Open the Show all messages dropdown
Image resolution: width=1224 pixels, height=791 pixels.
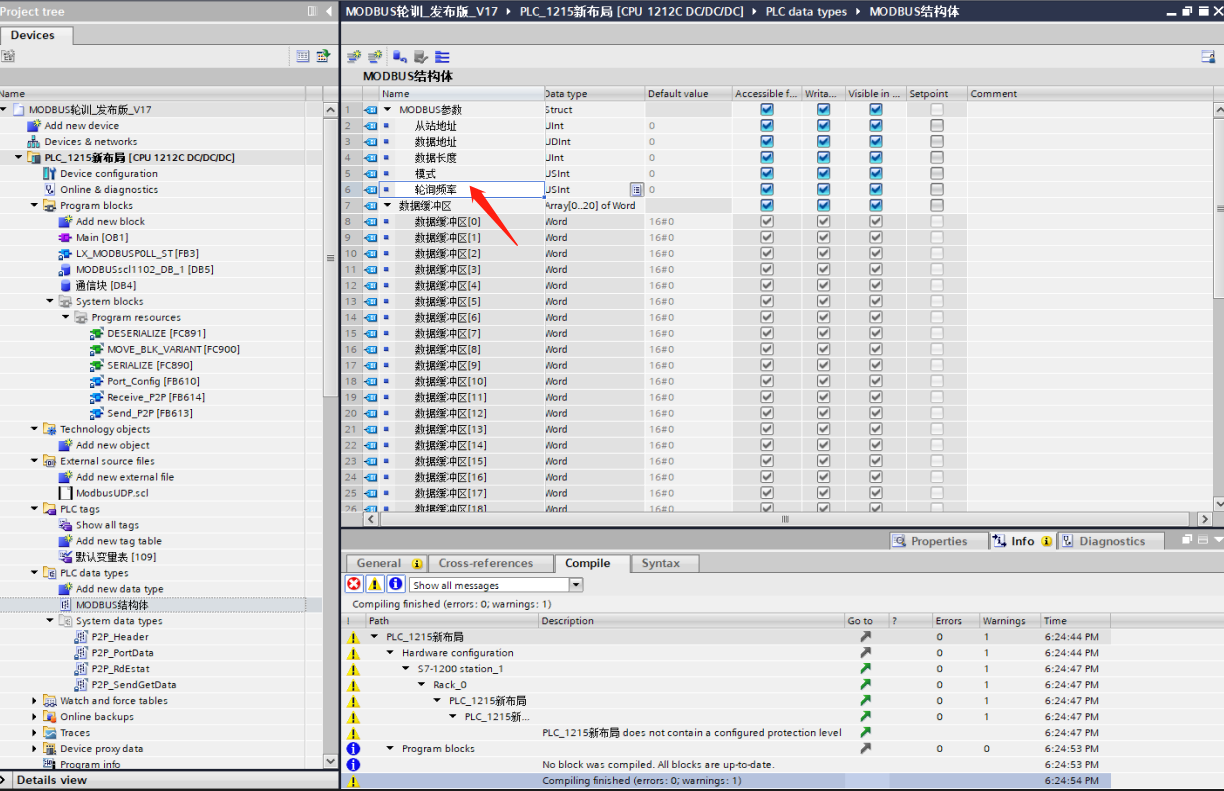tap(576, 585)
